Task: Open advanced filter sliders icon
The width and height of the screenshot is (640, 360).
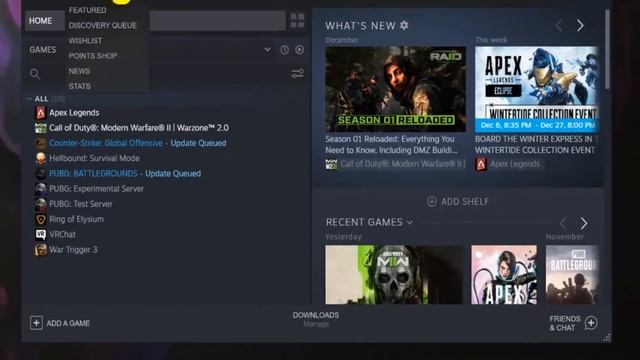Action: 298,73
